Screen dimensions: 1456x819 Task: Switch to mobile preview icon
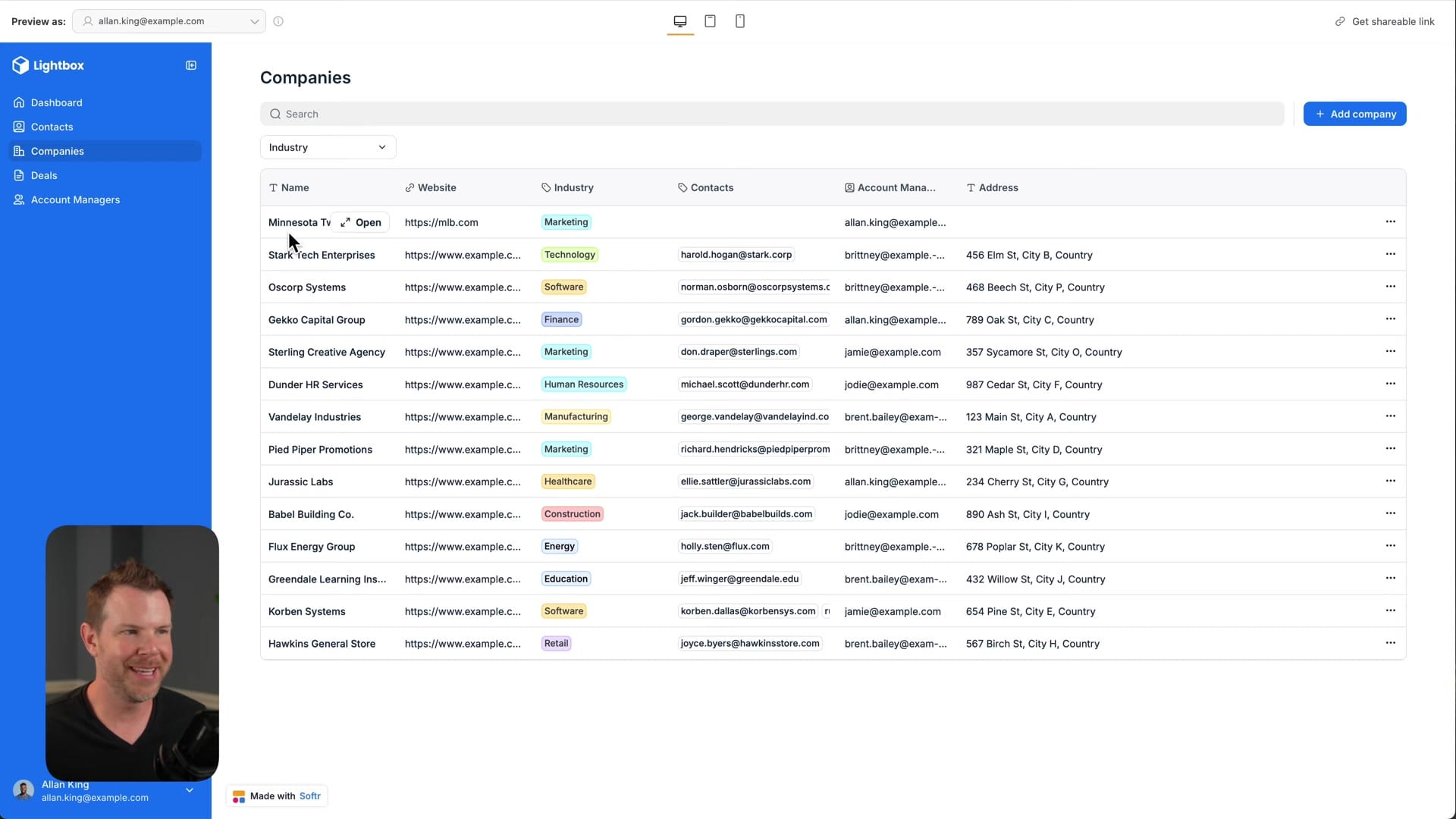point(740,21)
